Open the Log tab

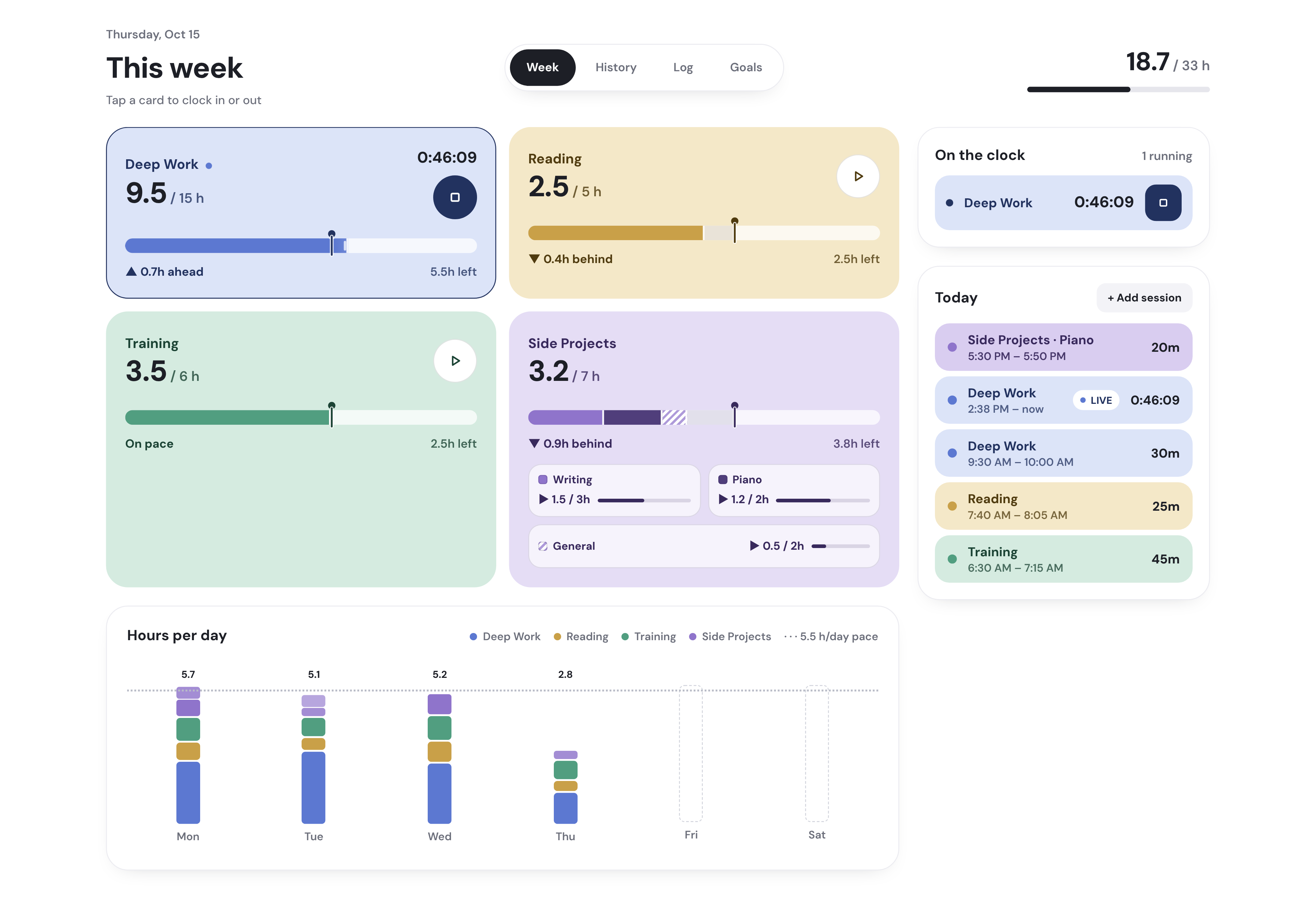point(683,67)
